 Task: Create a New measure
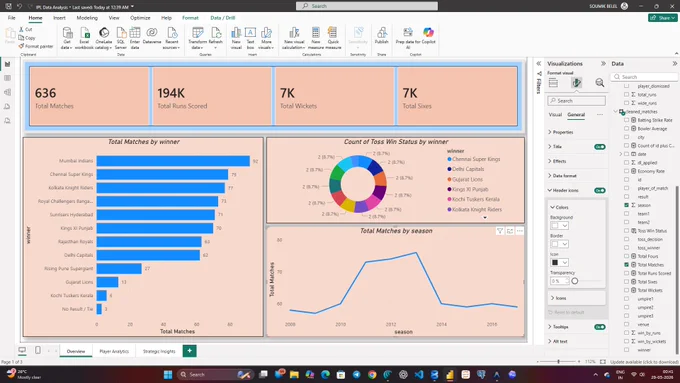tap(316, 38)
